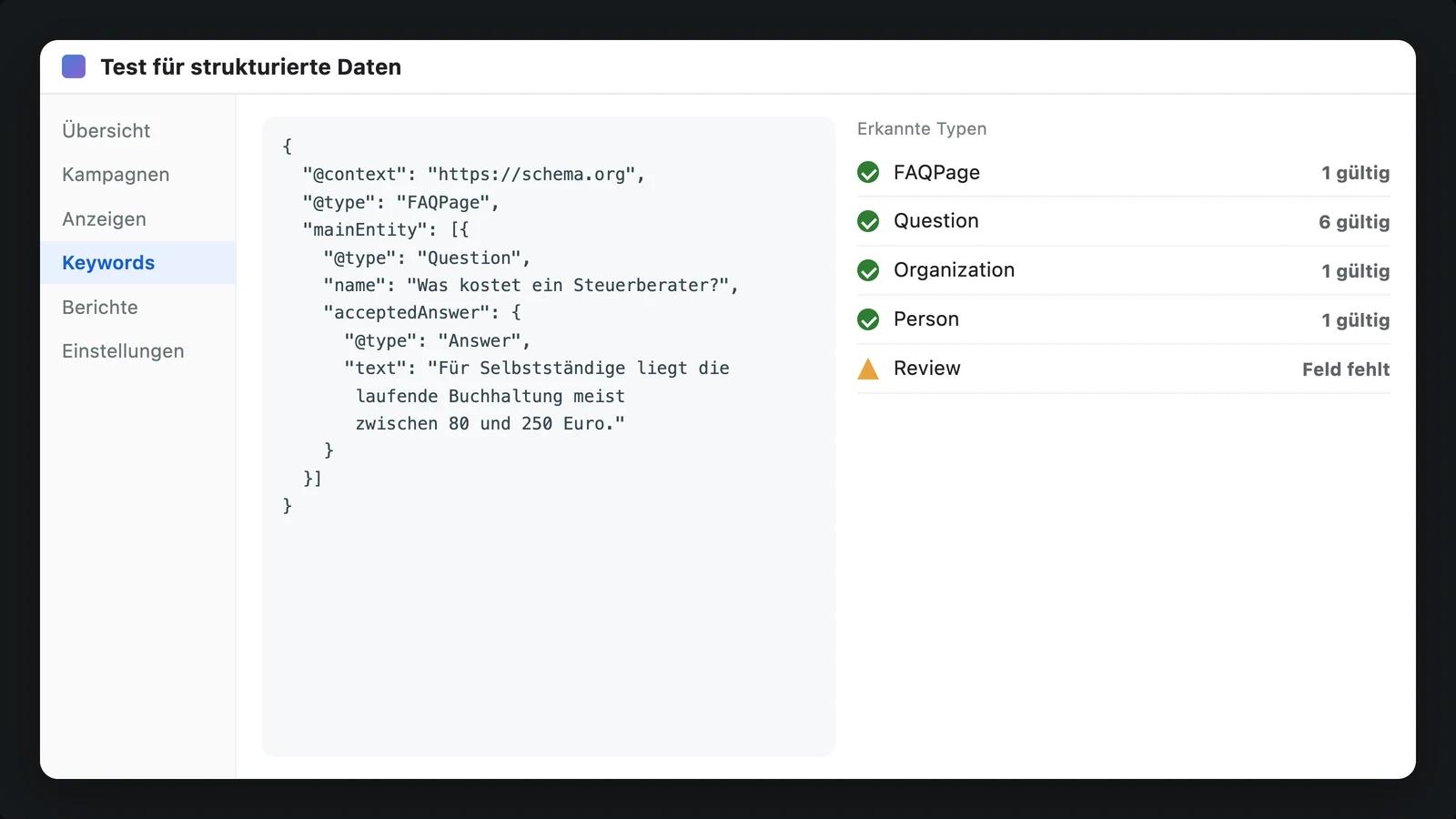Viewport: 1456px width, 819px height.
Task: Click the closing '}]' code line
Action: [x=313, y=479]
